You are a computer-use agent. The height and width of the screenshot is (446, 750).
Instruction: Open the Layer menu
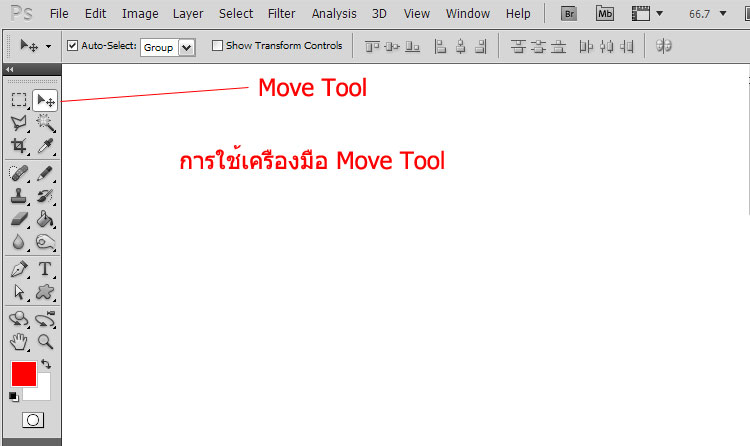coord(188,14)
